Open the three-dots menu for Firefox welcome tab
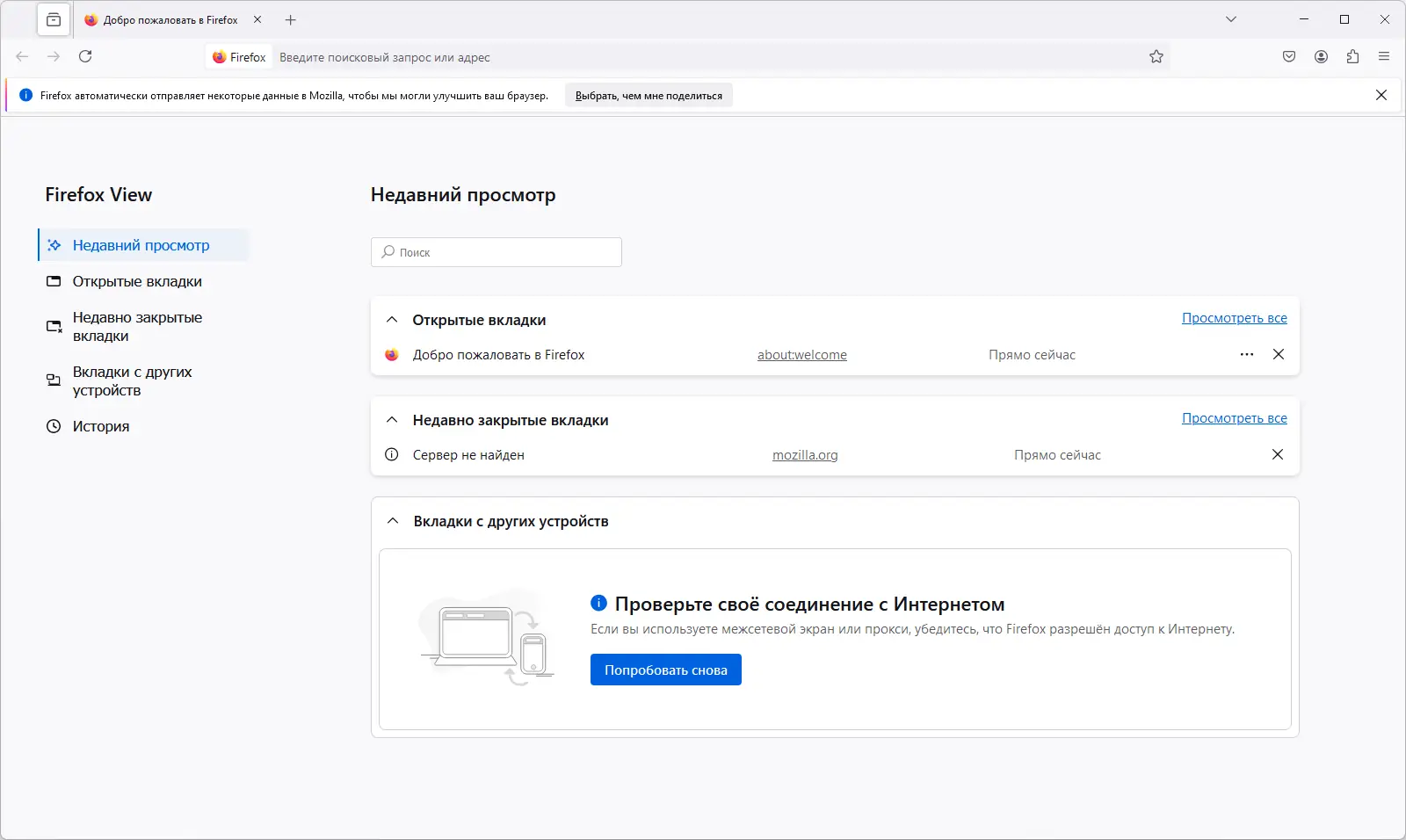This screenshot has width=1406, height=840. click(x=1247, y=354)
